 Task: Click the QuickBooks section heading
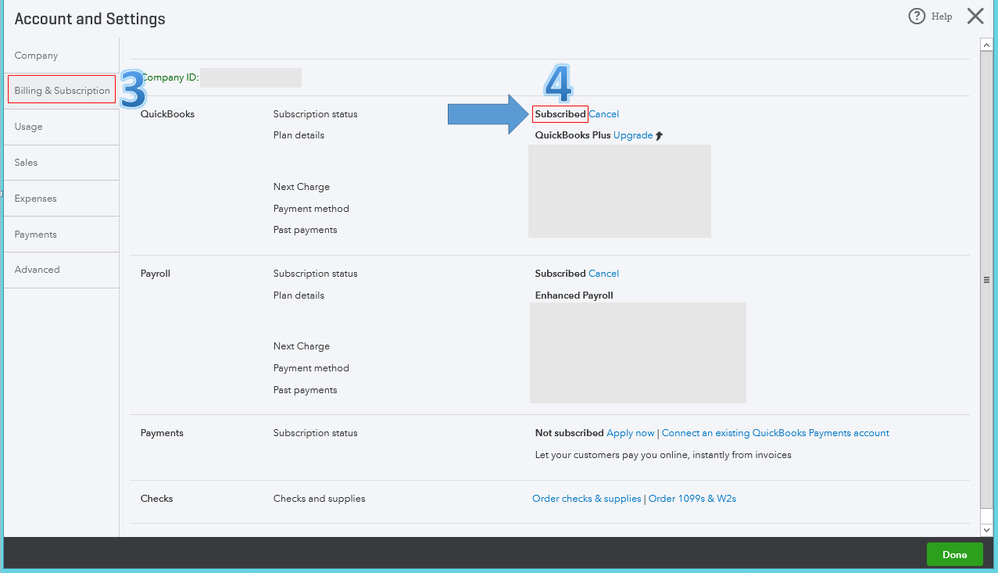(x=167, y=114)
